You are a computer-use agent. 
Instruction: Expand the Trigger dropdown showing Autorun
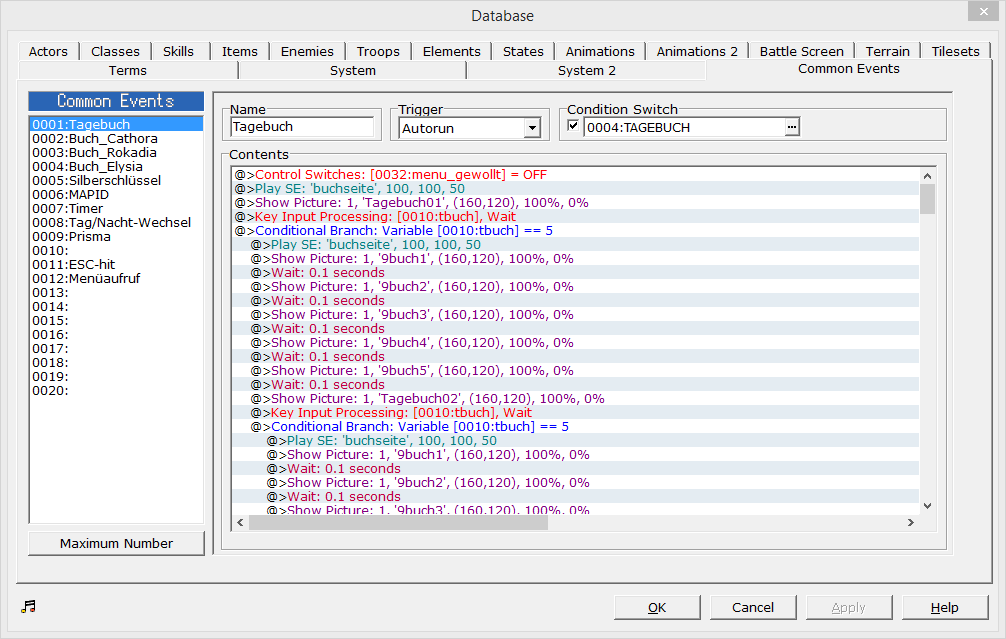531,128
